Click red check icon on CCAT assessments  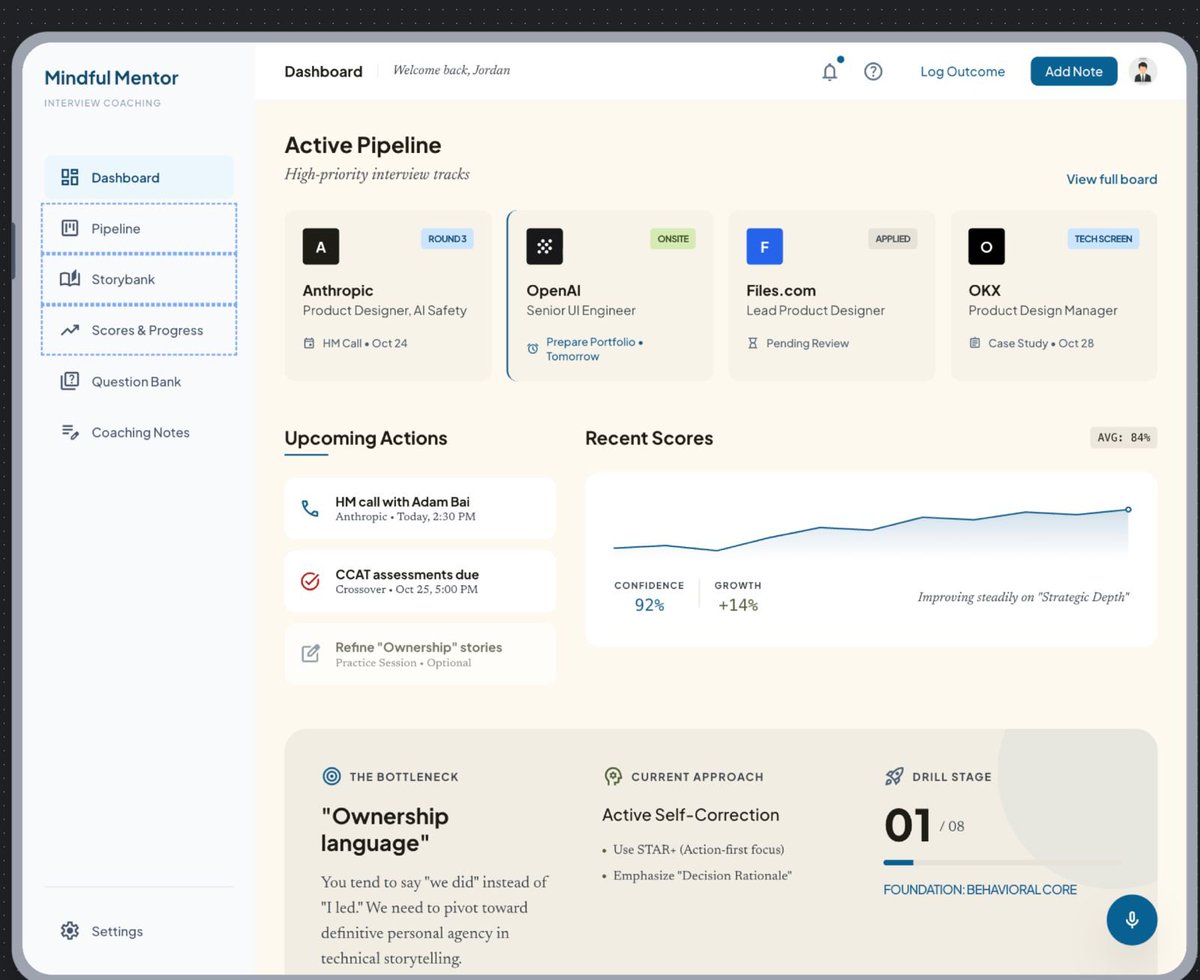pos(310,581)
